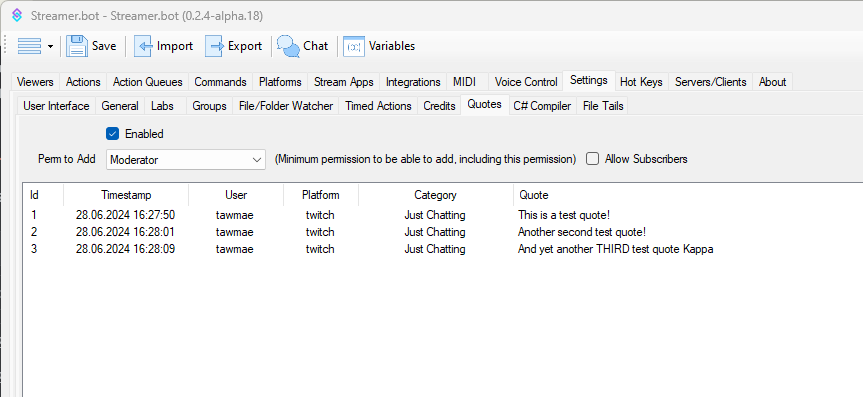Viewport: 863px width, 397px height.
Task: Click Export label in the toolbar
Action: tap(245, 46)
